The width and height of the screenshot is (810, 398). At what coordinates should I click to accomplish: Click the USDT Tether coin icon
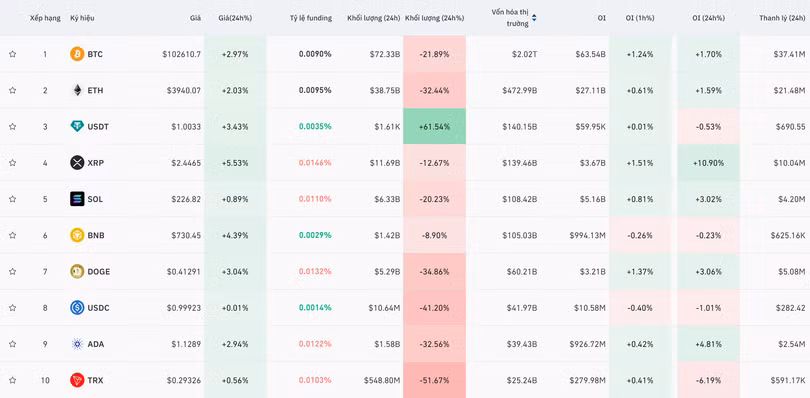pos(77,126)
